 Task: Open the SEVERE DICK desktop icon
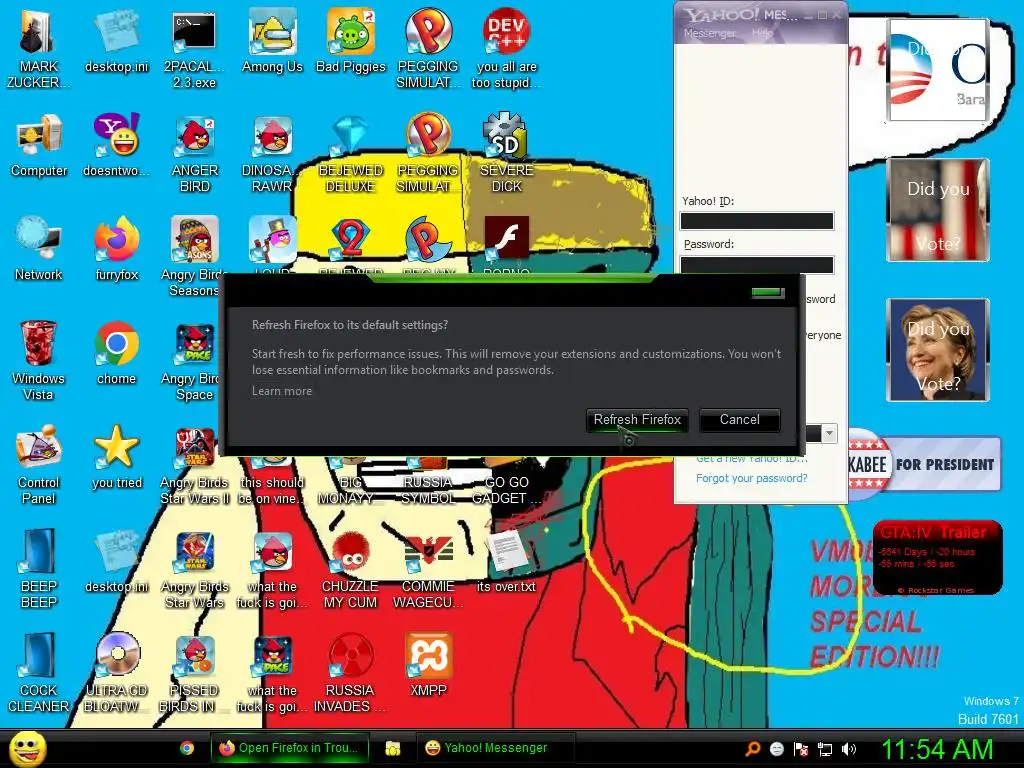pyautogui.click(x=506, y=153)
